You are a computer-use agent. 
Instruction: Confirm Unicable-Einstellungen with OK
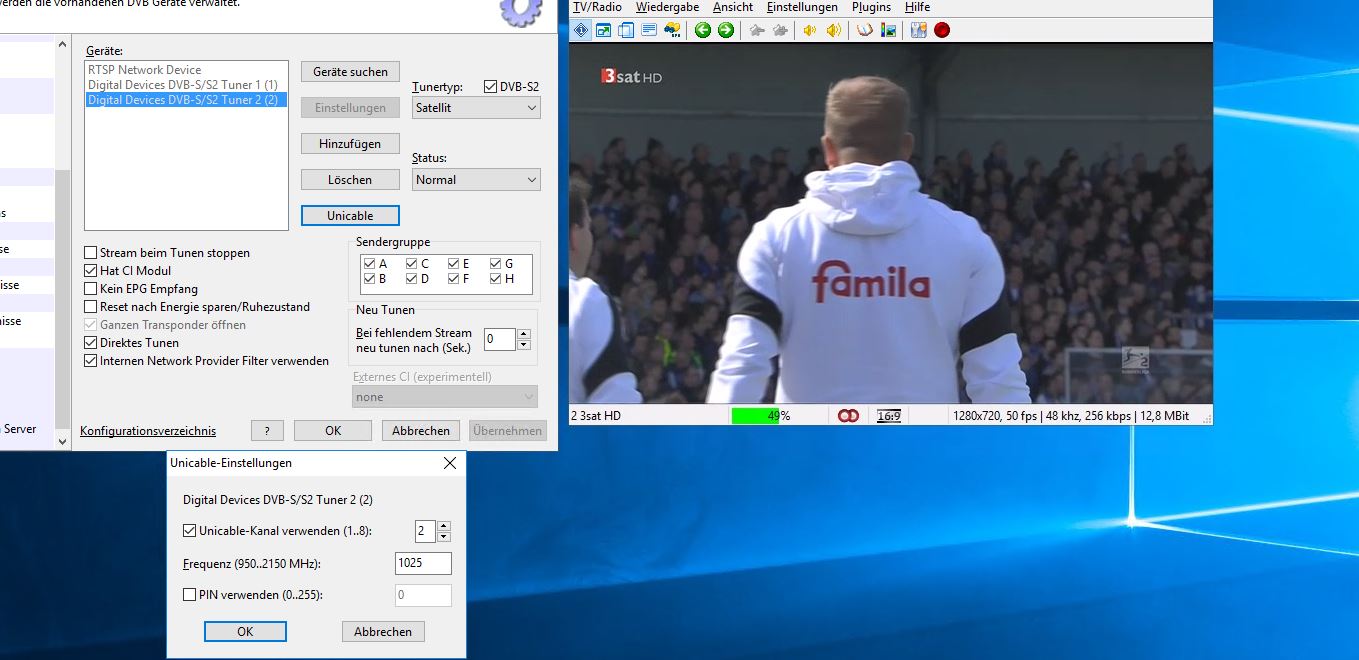pyautogui.click(x=245, y=632)
